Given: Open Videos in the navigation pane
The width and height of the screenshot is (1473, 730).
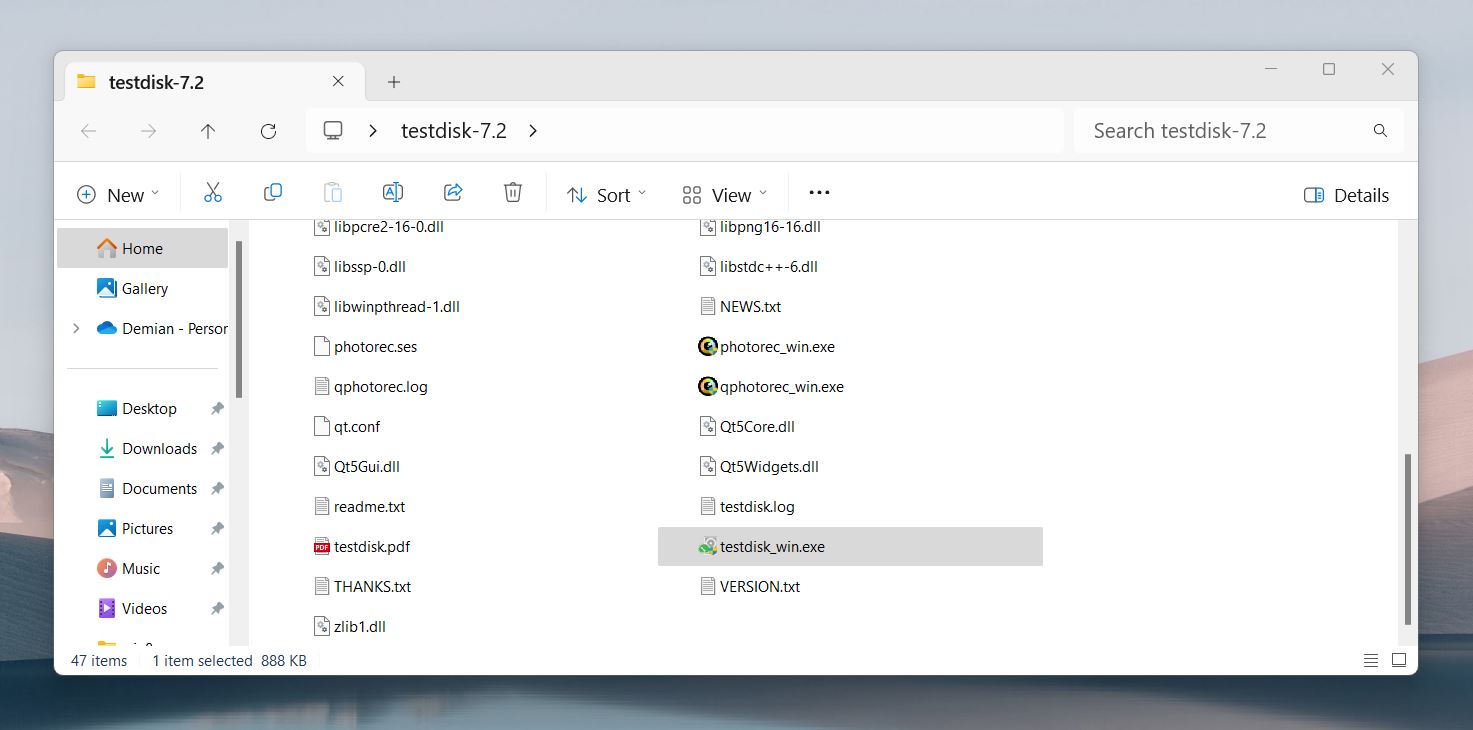Looking at the screenshot, I should (142, 608).
